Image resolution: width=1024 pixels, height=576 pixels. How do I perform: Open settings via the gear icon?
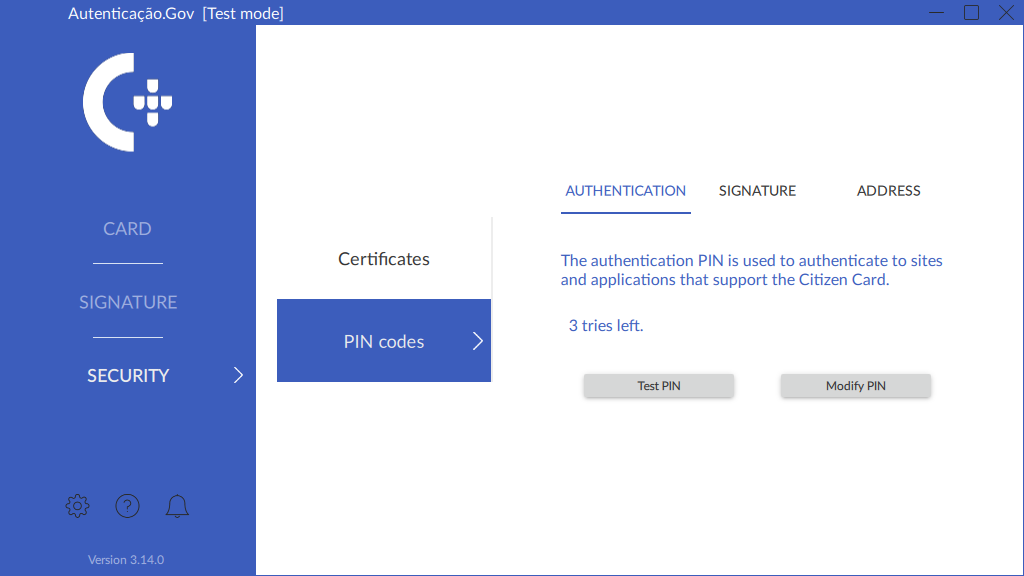pyautogui.click(x=77, y=506)
